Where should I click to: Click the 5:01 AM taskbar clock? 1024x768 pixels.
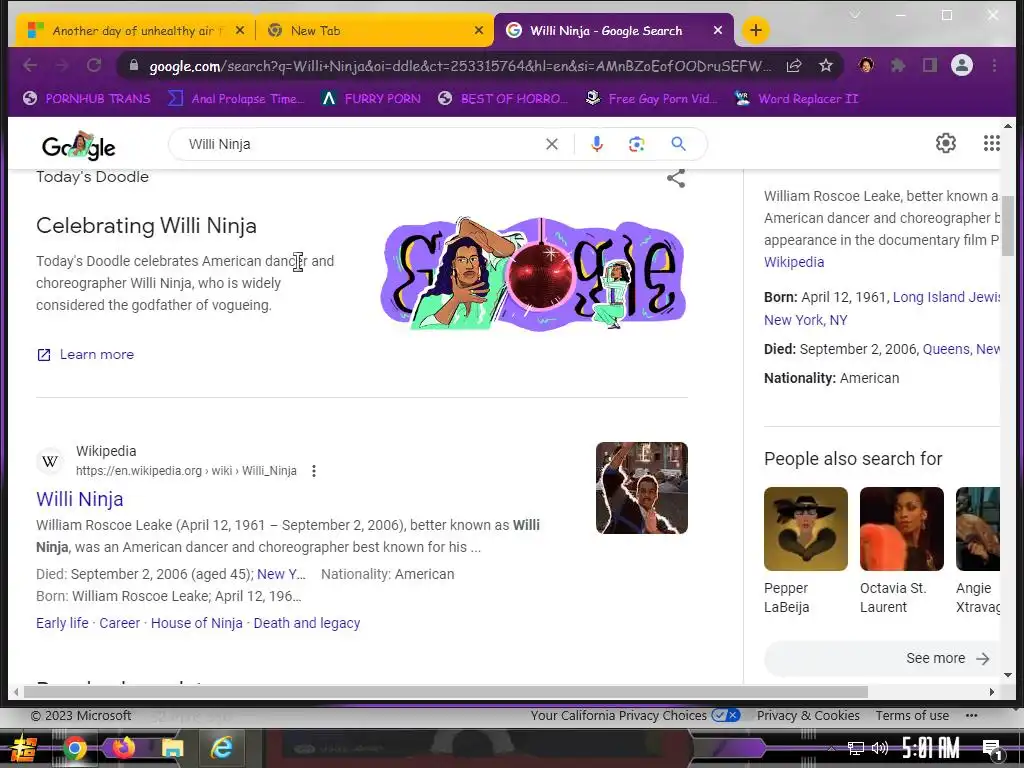point(931,748)
